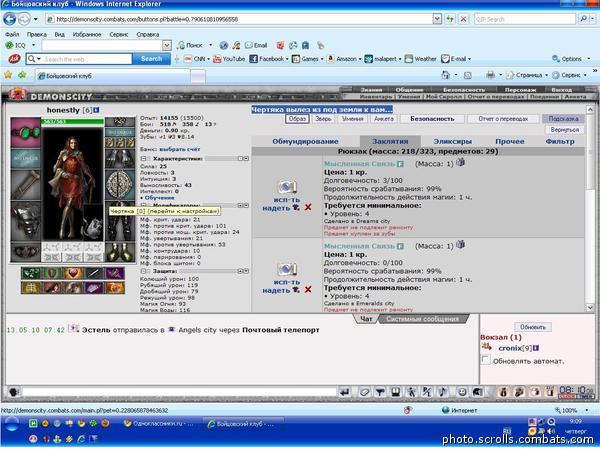Click the Зверь button
Viewport: 600px width, 450px height.
323,119
